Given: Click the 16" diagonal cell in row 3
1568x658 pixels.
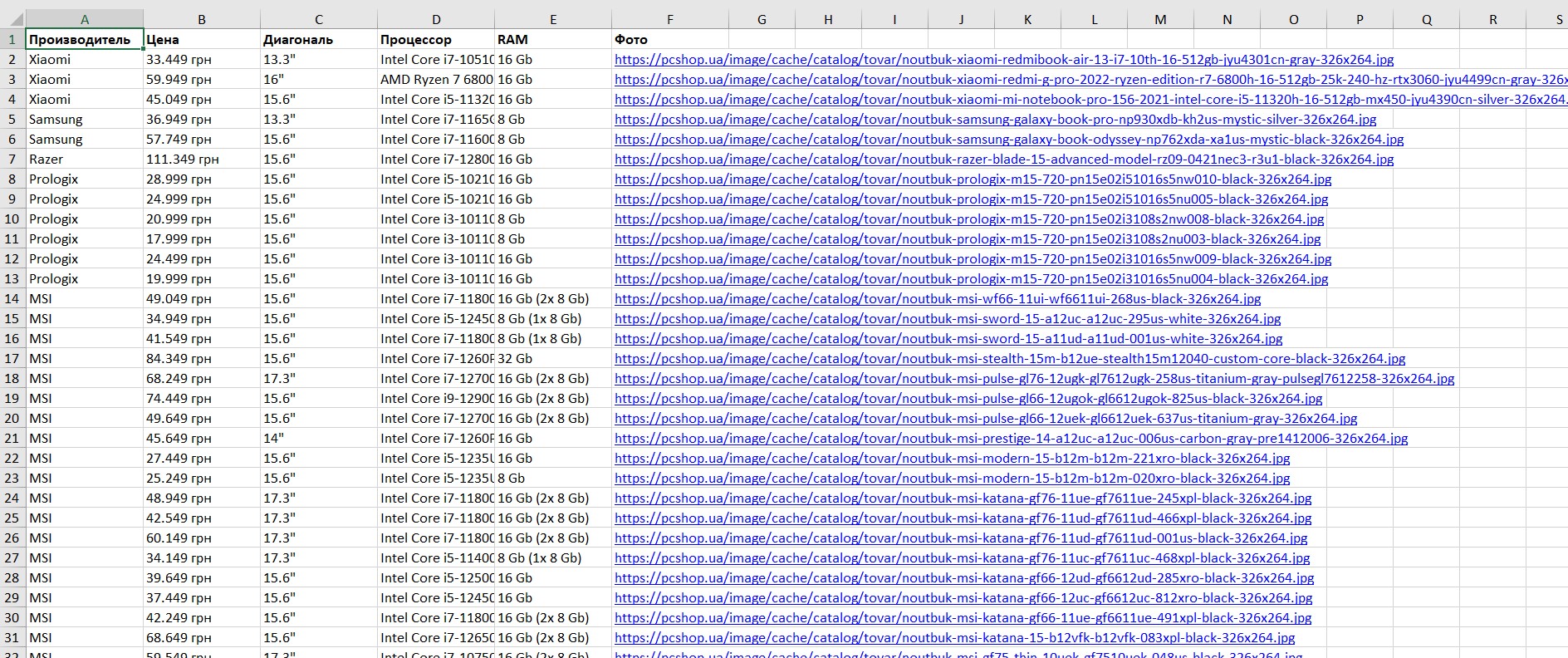Looking at the screenshot, I should (319, 79).
